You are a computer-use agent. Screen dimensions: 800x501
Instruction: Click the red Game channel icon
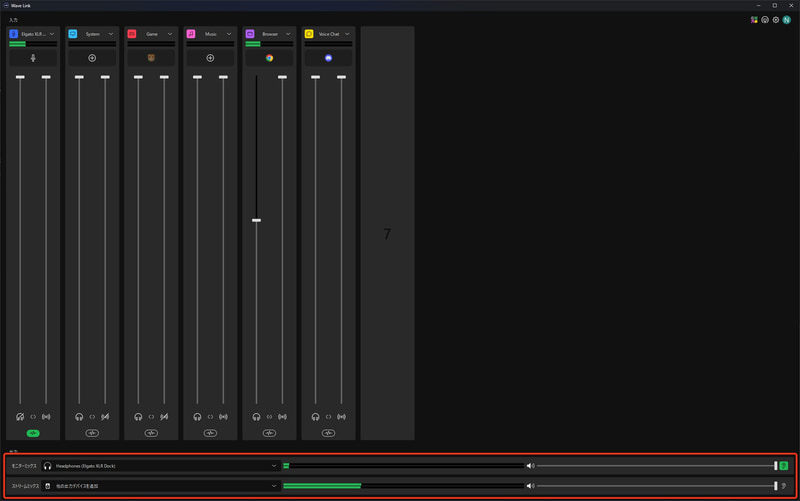click(132, 34)
